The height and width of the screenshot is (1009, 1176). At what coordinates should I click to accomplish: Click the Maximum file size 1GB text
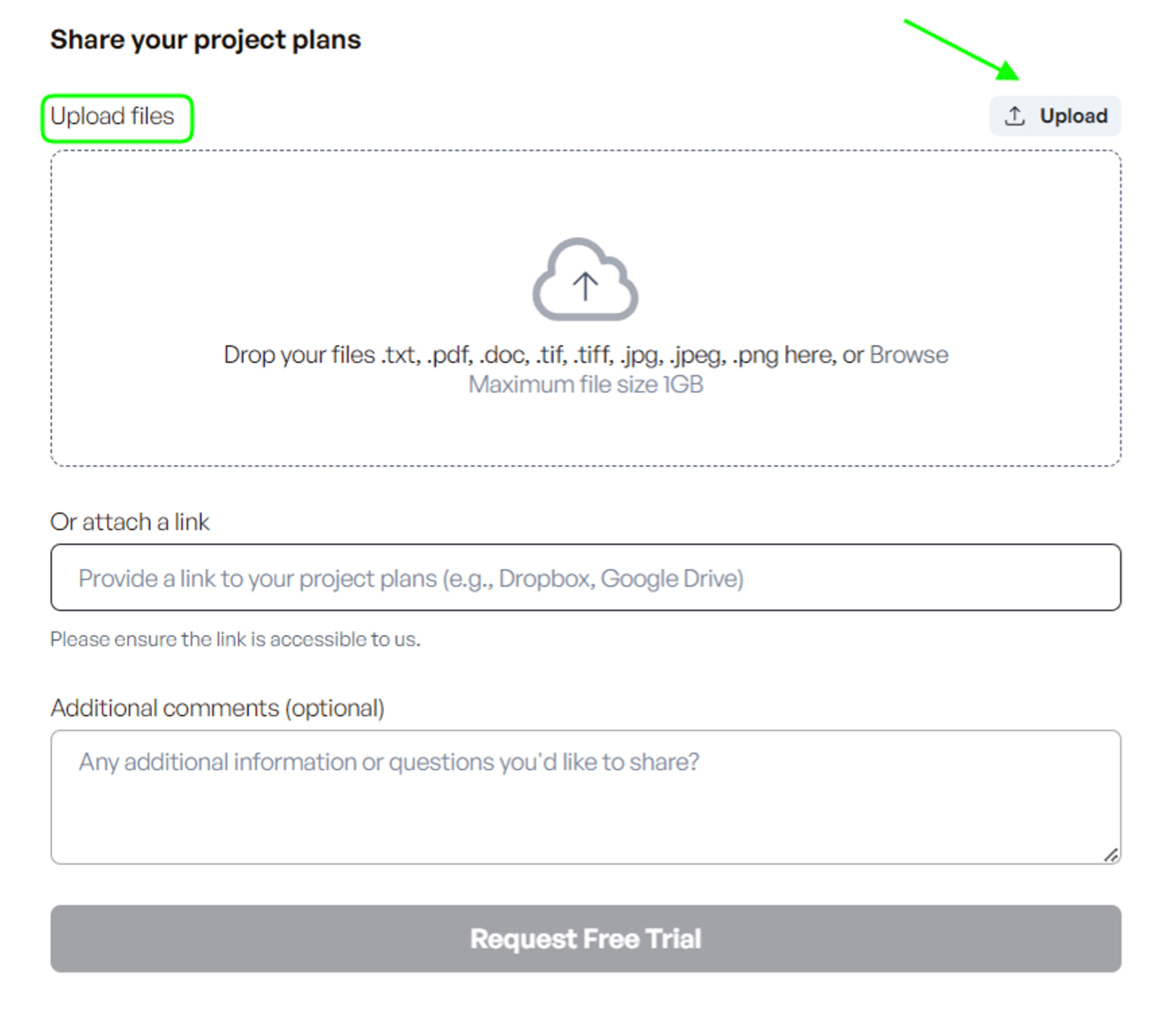585,384
